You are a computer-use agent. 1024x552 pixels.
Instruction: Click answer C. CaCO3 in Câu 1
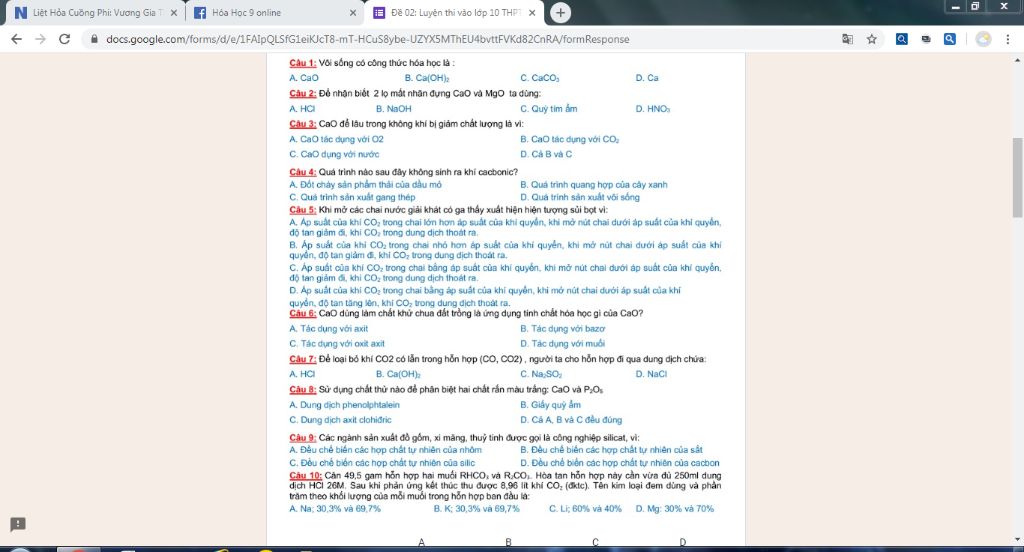539,78
